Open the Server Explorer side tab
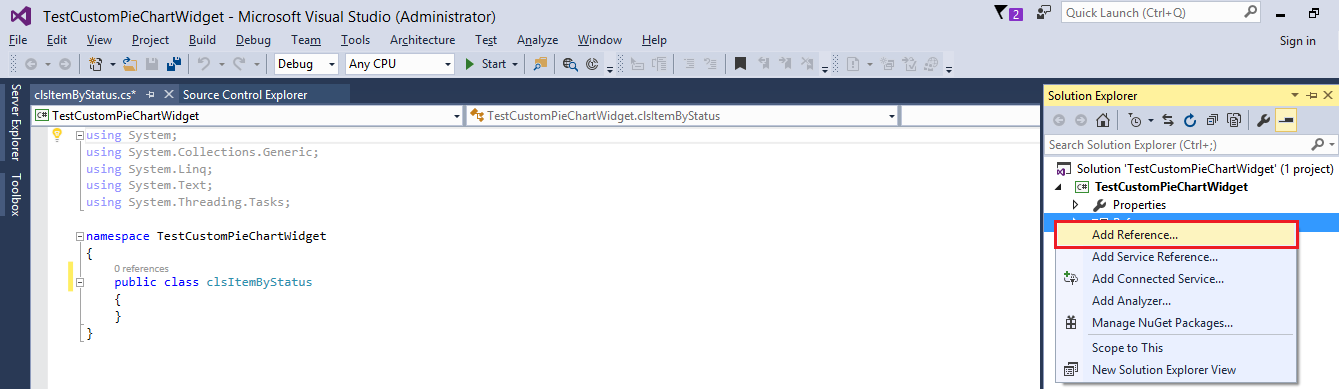1339x389 pixels. pyautogui.click(x=15, y=123)
